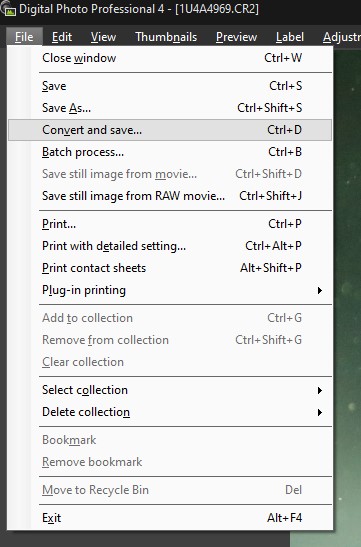
Task: Expand the Select collection submenu
Action: coord(170,390)
